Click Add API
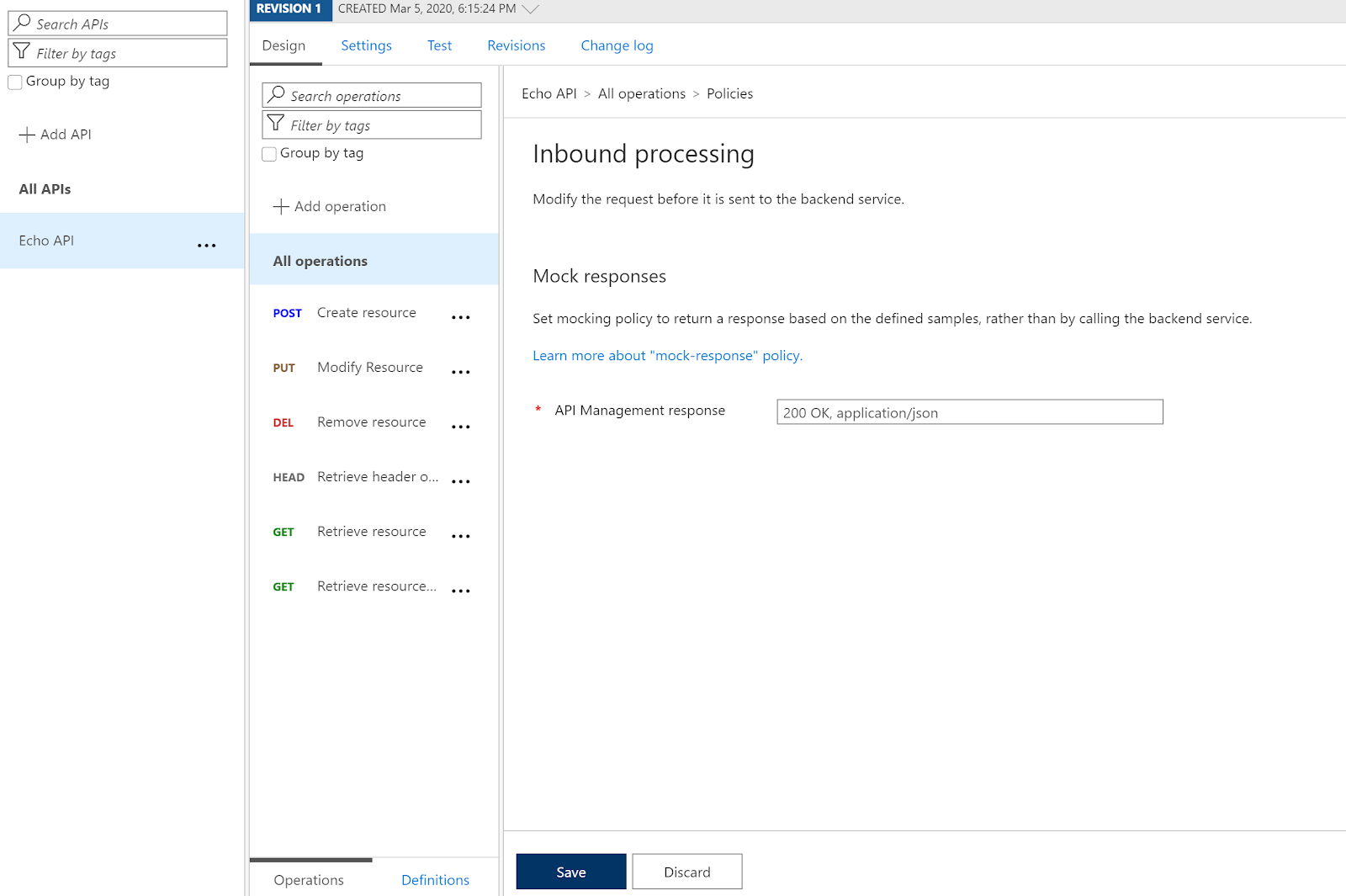The height and width of the screenshot is (896, 1346). pyautogui.click(x=56, y=135)
